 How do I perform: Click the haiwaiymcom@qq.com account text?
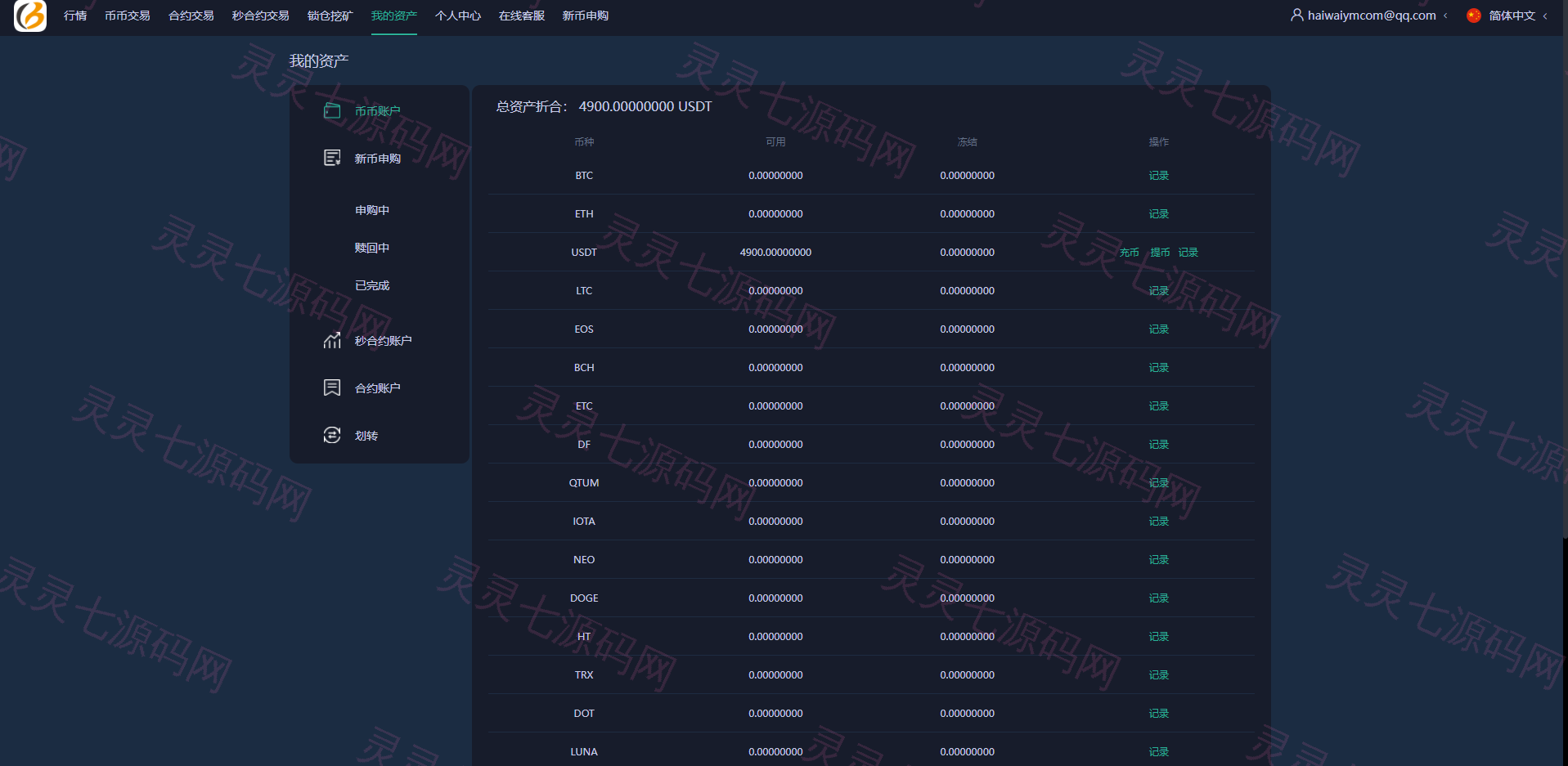pos(1372,16)
